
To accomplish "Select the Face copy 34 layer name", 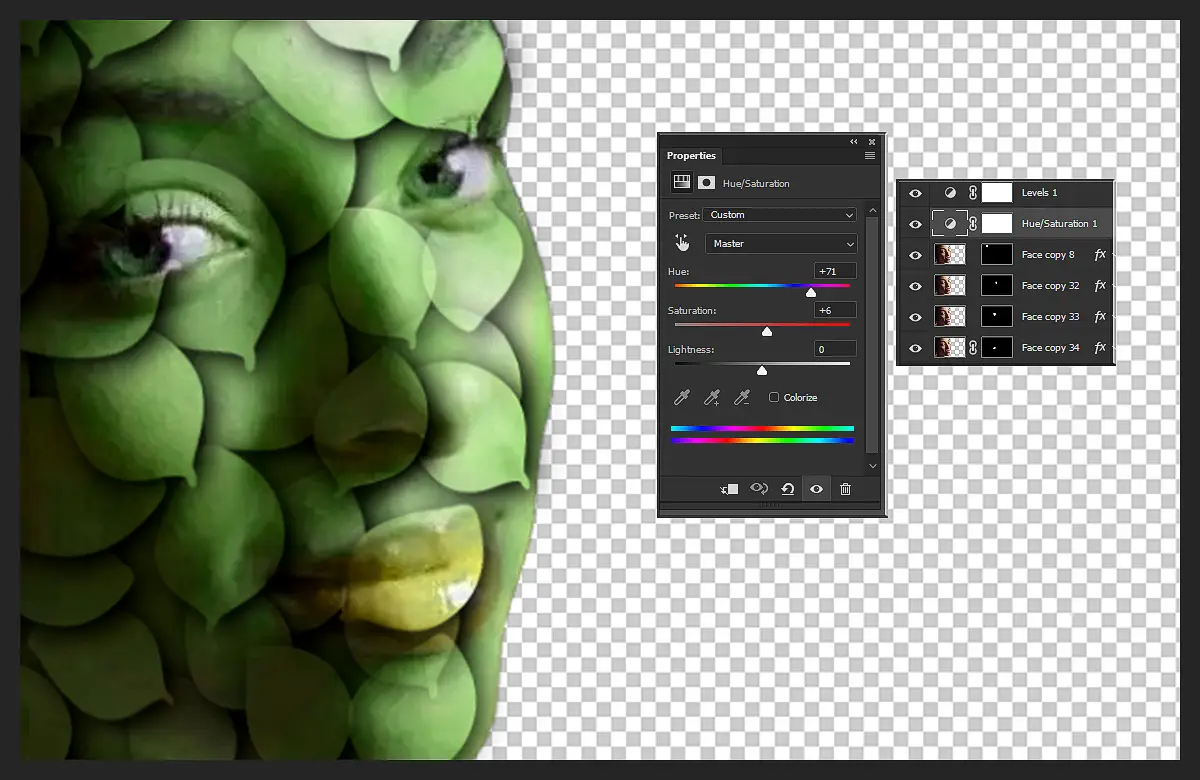I will click(x=1050, y=348).
